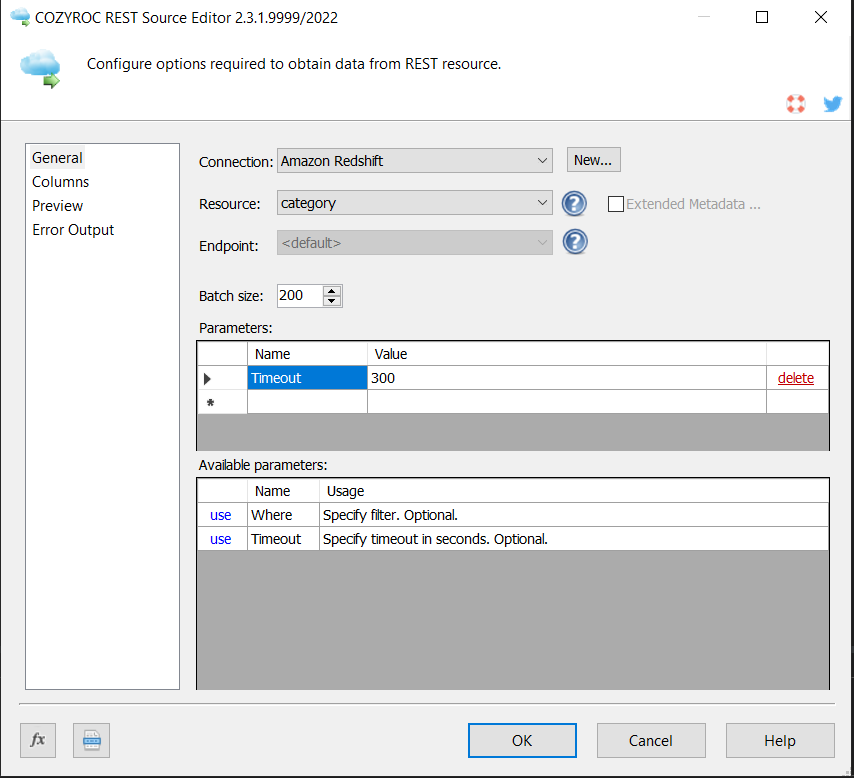Switch to the Preview page
Viewport: 854px width, 778px height.
(57, 205)
